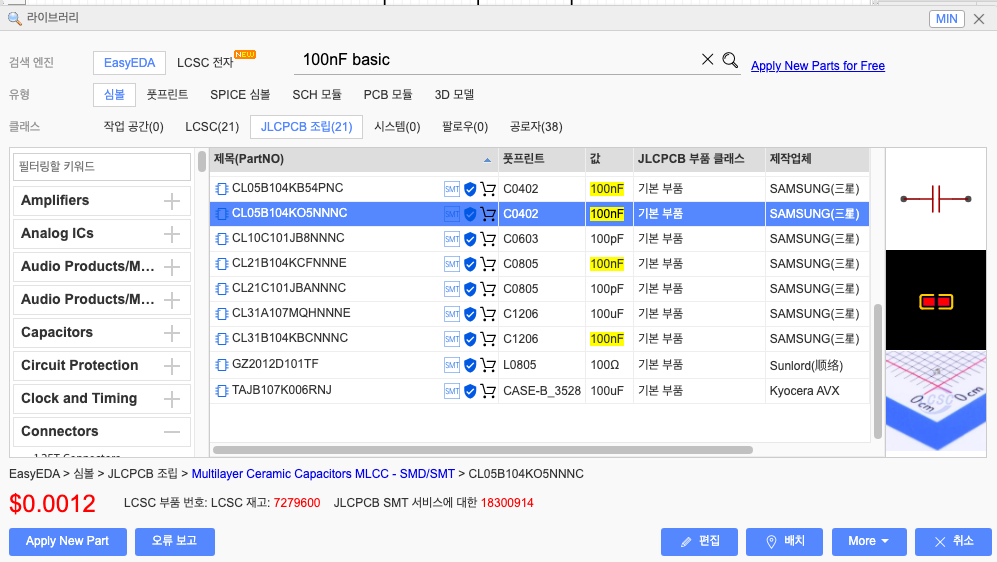Click cart icon for CL31B104KBCNNNC
Image resolution: width=997 pixels, height=562 pixels.
(488, 339)
